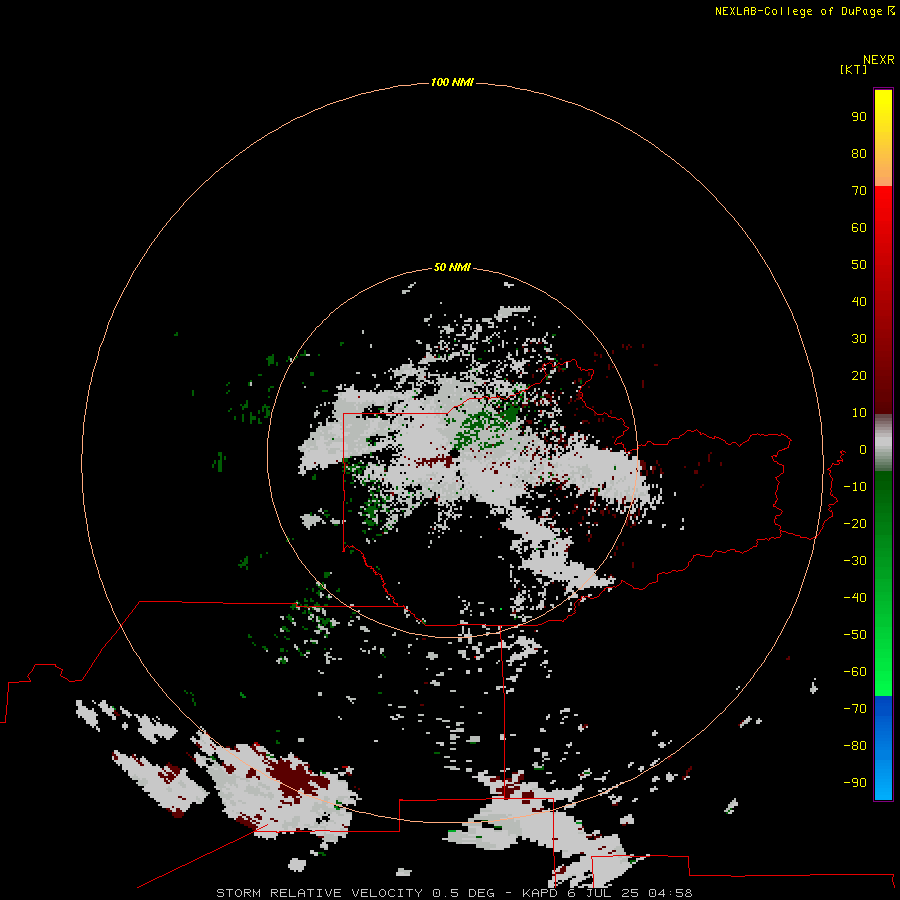Select the -80 value on velocity scale
Image resolution: width=900 pixels, height=900 pixels.
point(855,746)
